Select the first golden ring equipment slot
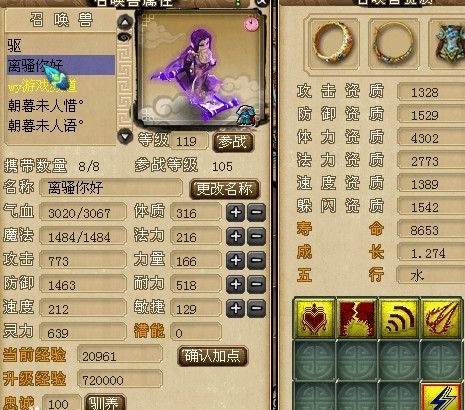This screenshot has height=410, width=465. point(333,43)
